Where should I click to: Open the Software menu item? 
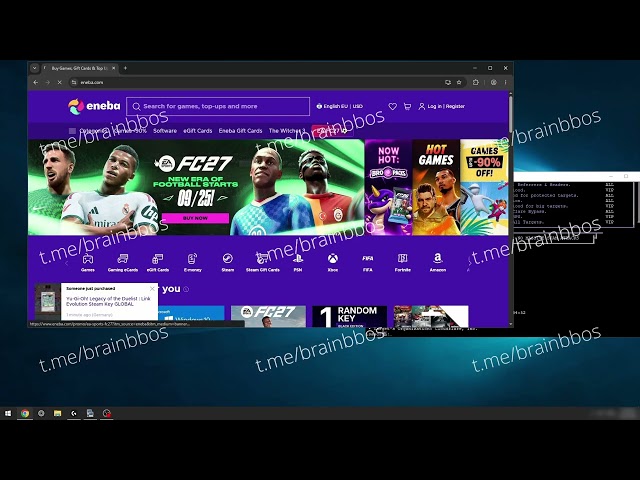tap(165, 131)
